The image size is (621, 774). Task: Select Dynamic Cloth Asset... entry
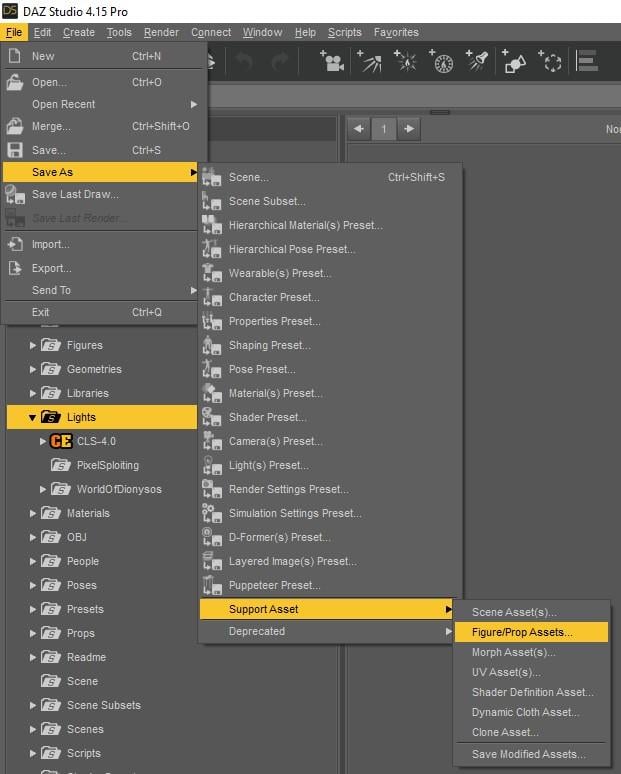[x=531, y=712]
